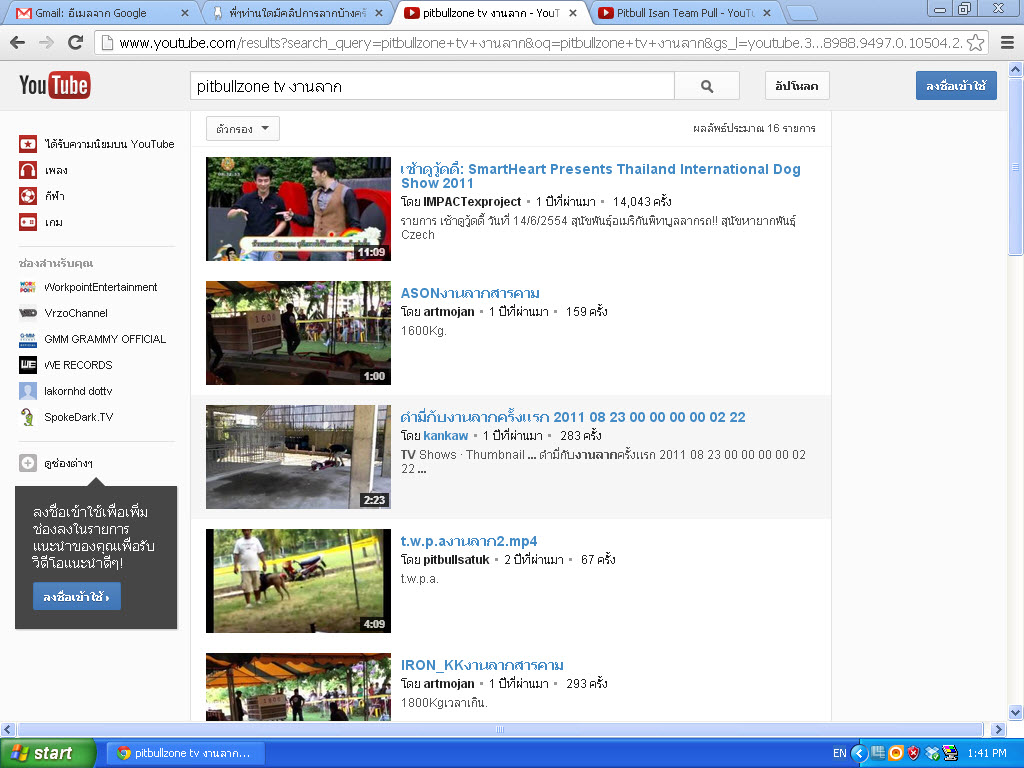Click the vertical scrollbar down arrow

point(1016,712)
